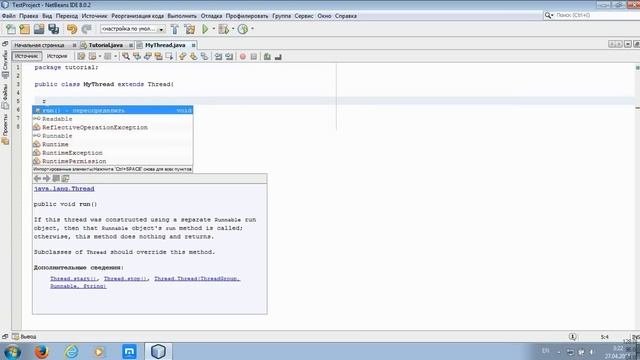Viewport: 640px width, 360px height.
Task: Open the Правка menu
Action: click(29, 16)
